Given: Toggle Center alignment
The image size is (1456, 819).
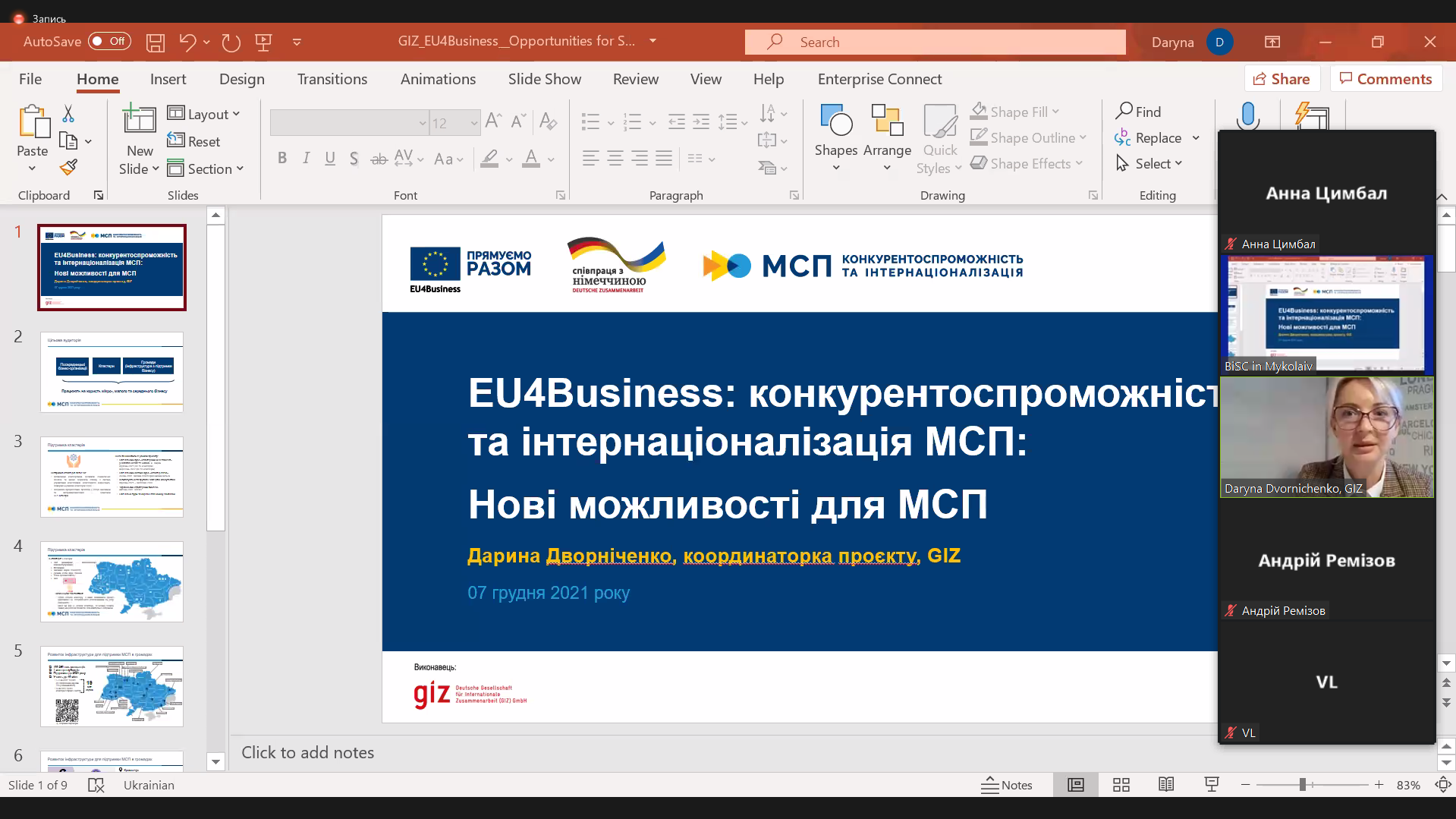Looking at the screenshot, I should point(615,158).
